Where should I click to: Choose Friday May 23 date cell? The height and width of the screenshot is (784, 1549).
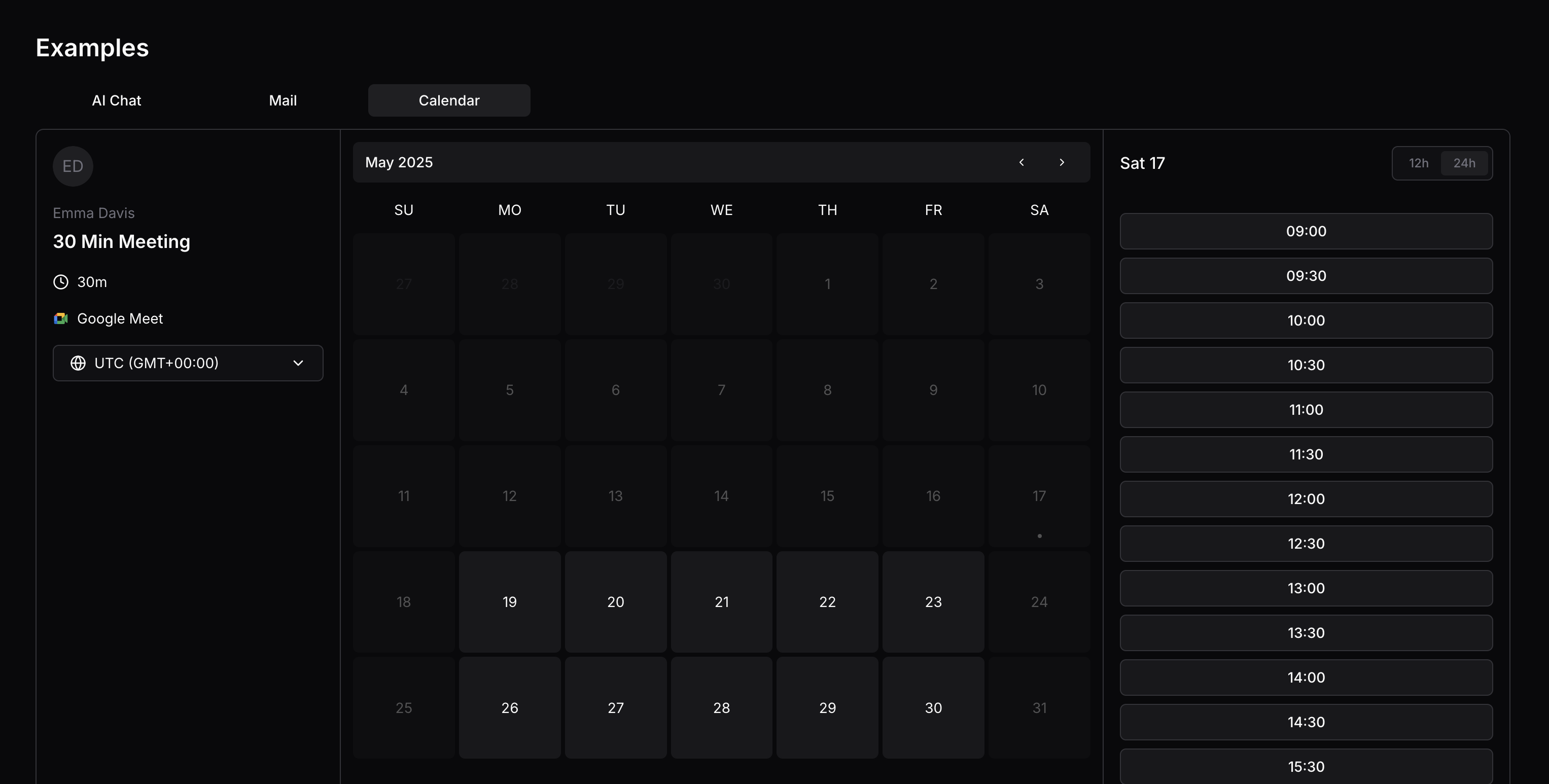click(933, 602)
